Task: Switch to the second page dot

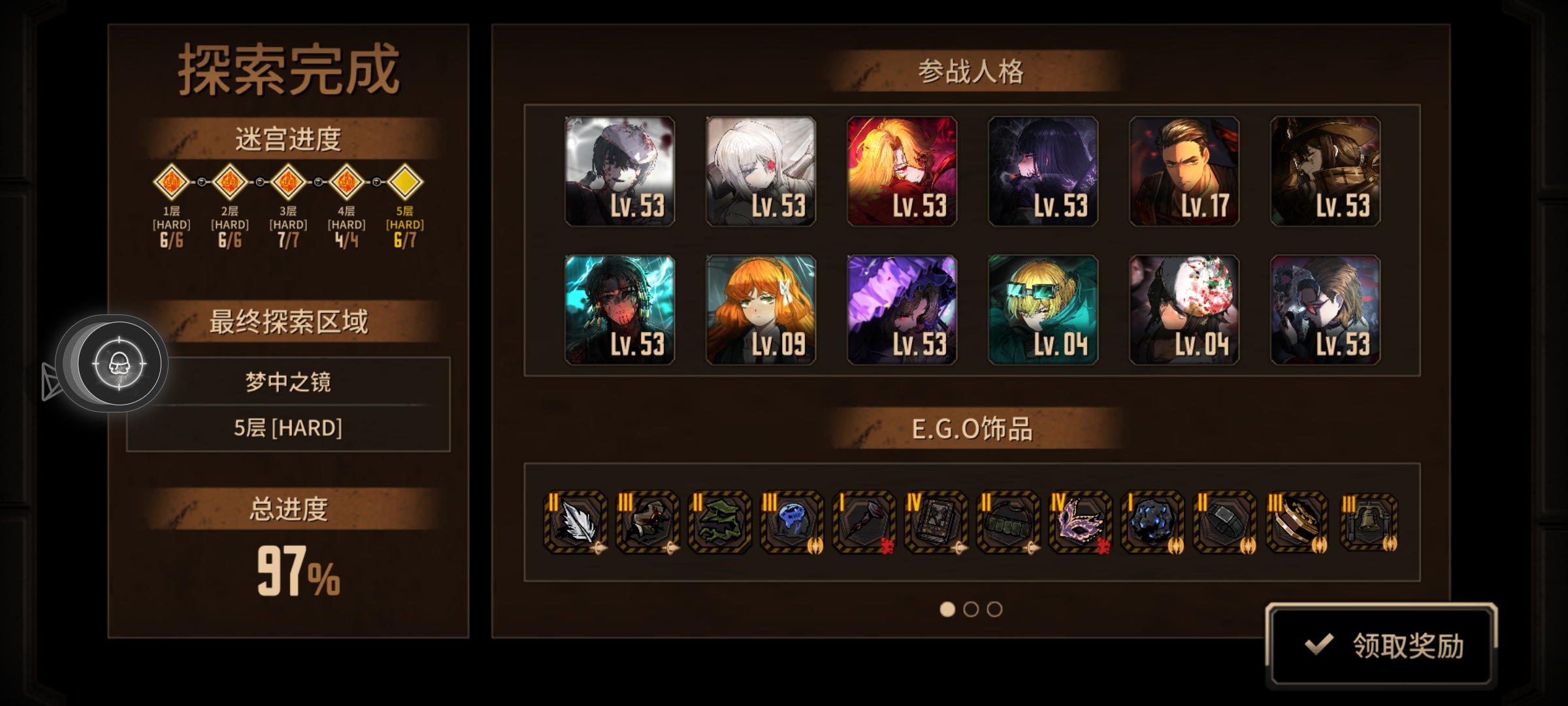Action: pyautogui.click(x=971, y=609)
